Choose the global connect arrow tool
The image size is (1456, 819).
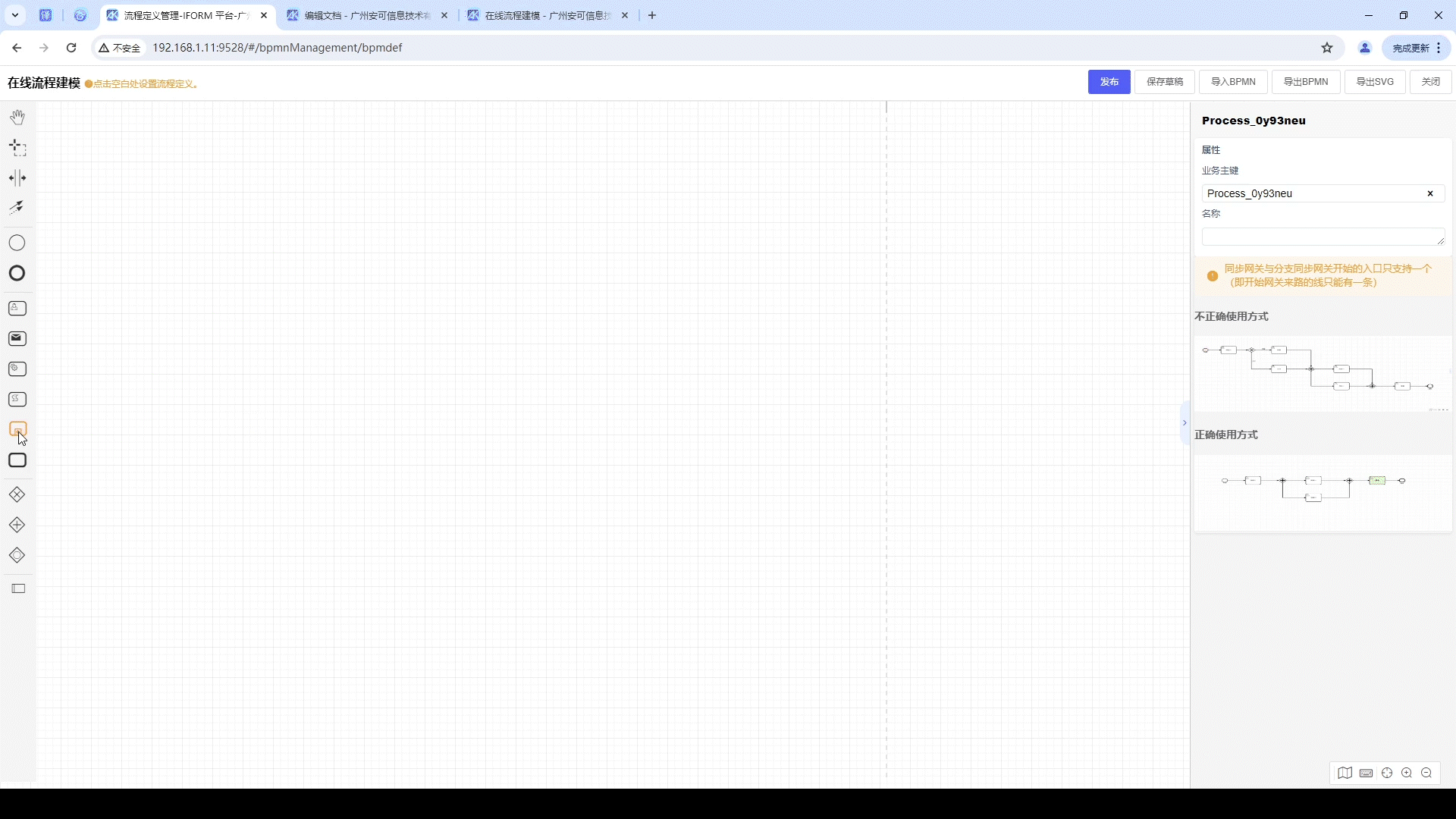coord(17,207)
